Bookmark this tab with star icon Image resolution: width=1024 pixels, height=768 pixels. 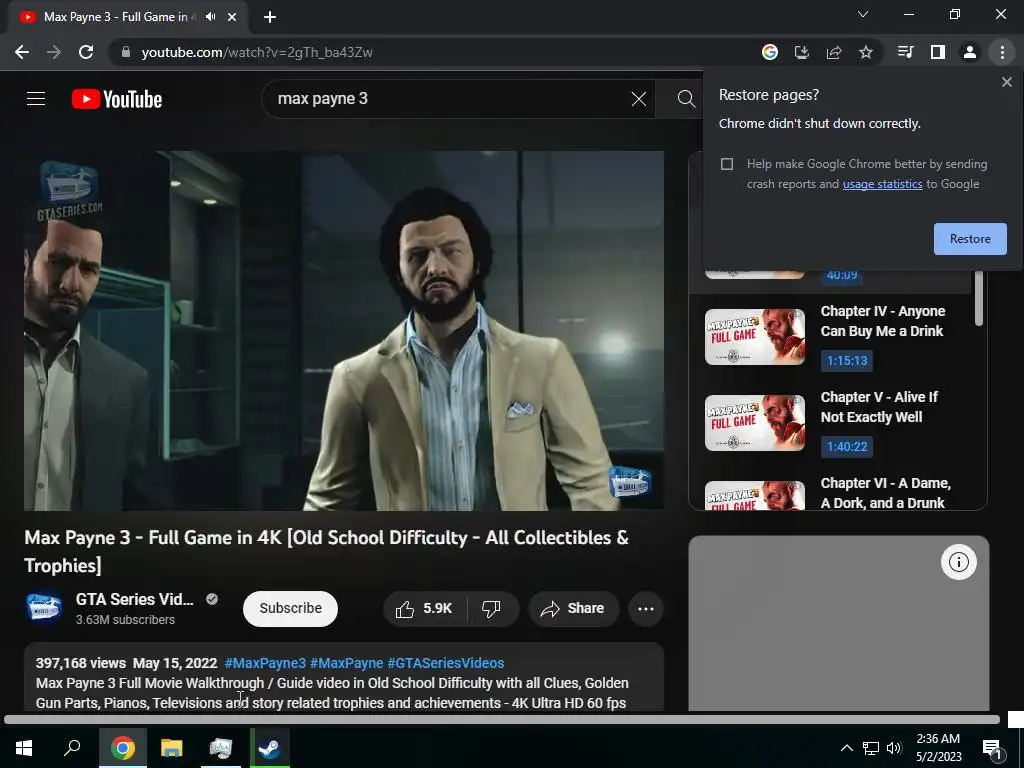(x=866, y=52)
